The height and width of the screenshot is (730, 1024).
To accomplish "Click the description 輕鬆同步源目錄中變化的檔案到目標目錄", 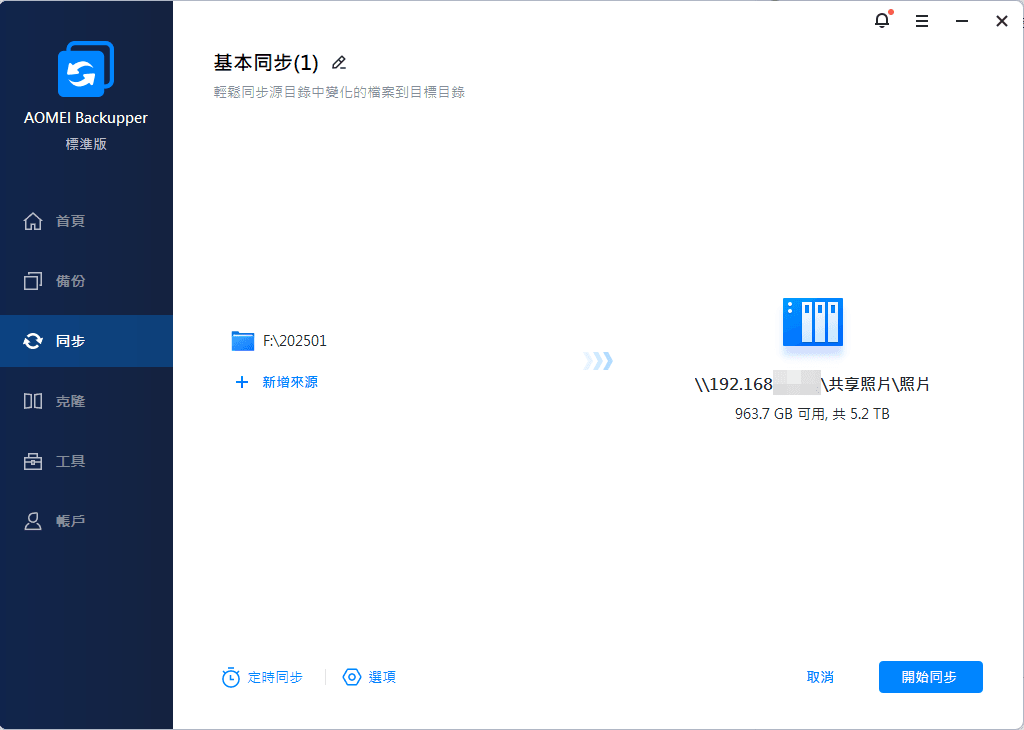I will [339, 92].
